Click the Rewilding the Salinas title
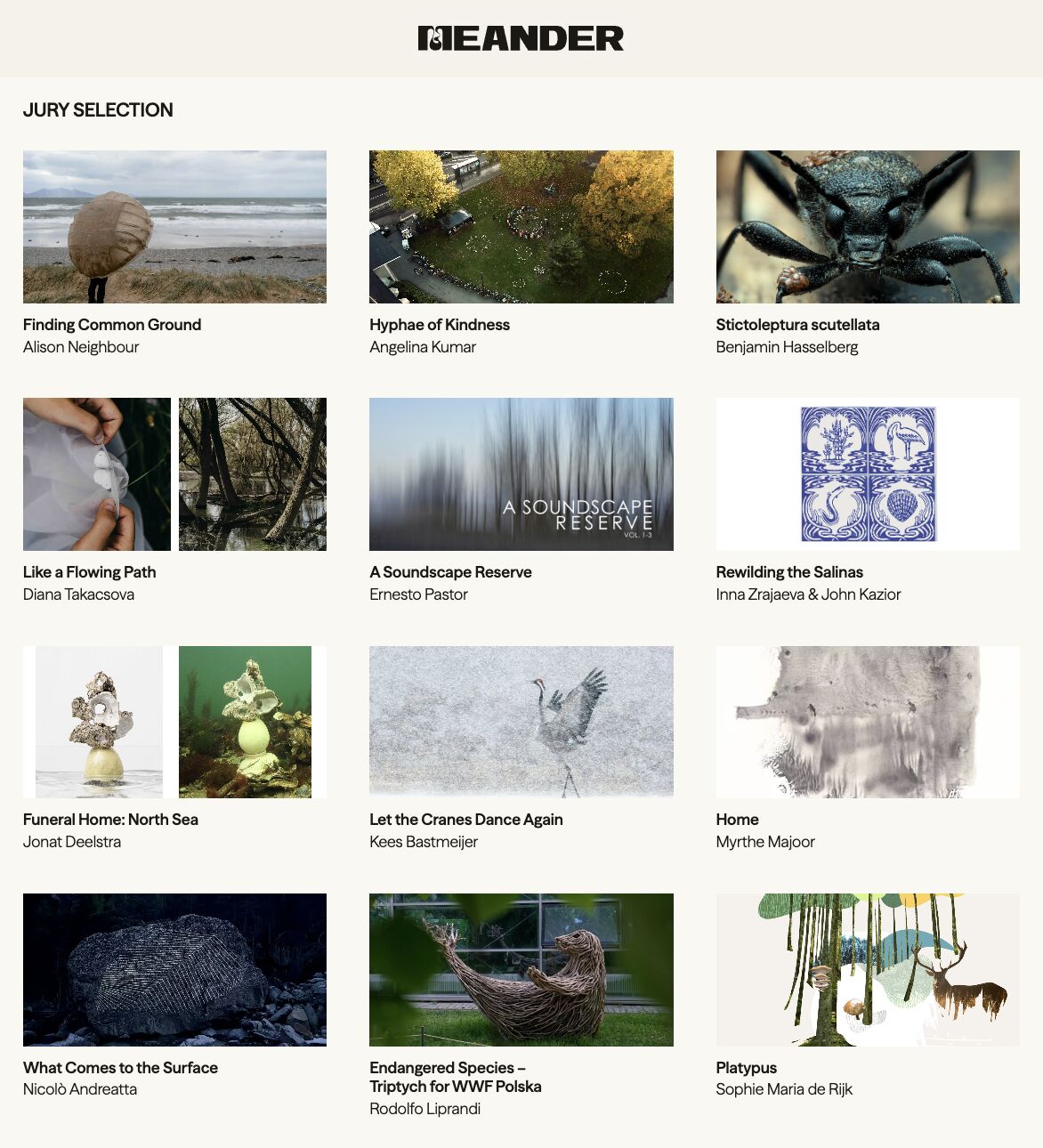1043x1148 pixels. point(789,572)
